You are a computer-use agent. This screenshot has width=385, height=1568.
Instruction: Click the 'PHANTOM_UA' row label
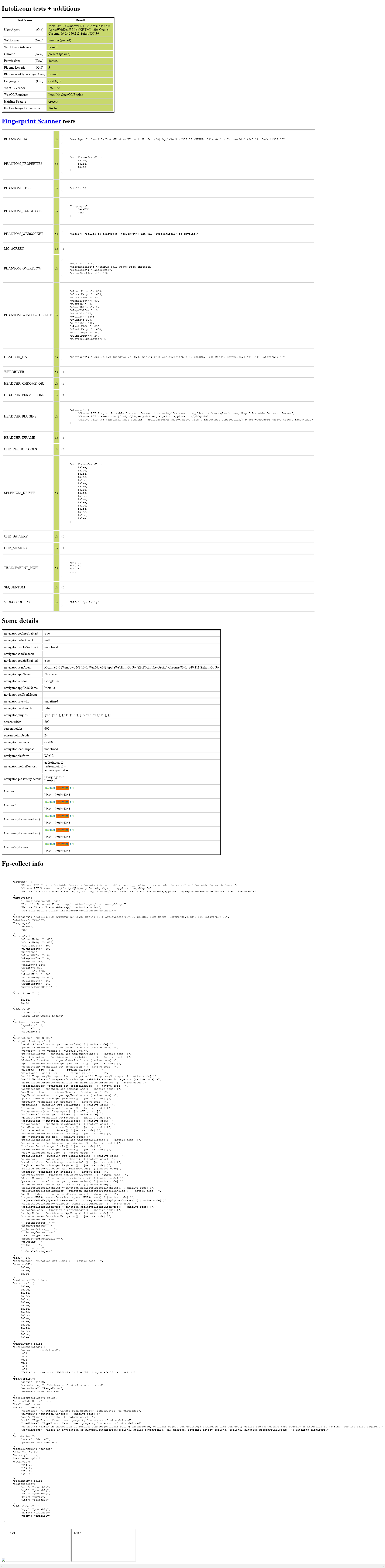click(16, 139)
